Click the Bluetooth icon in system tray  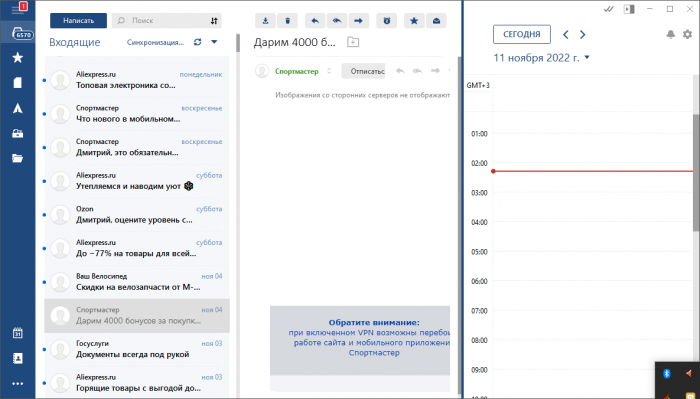667,374
